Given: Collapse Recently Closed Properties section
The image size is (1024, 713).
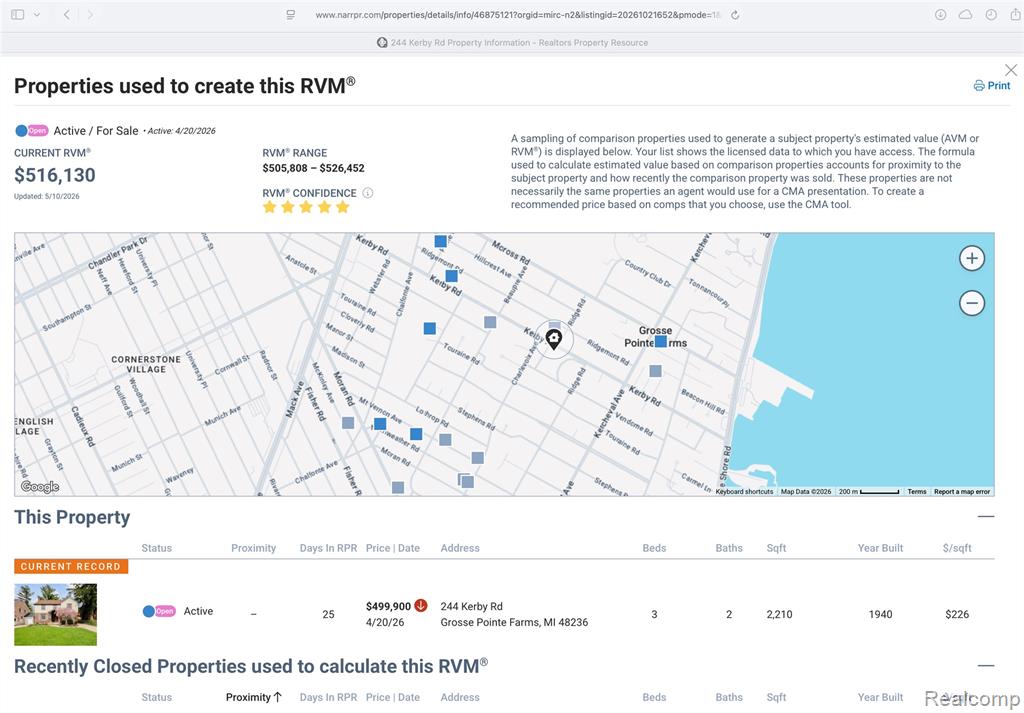Looking at the screenshot, I should (x=985, y=666).
